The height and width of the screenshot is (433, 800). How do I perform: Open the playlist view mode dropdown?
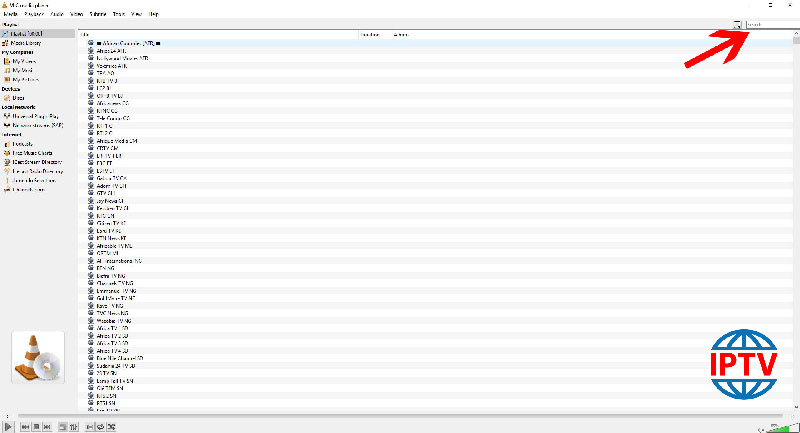pyautogui.click(x=737, y=25)
